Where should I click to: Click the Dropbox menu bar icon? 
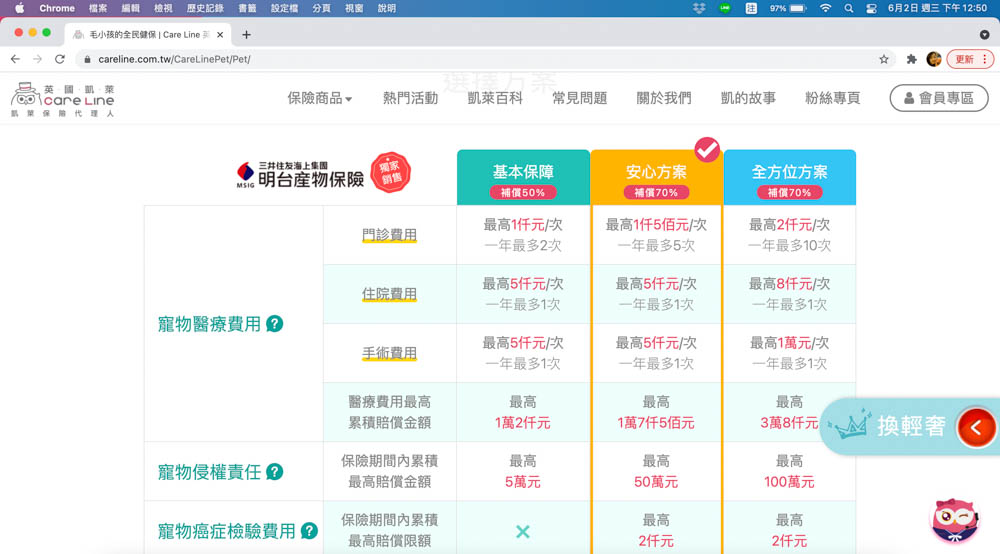(x=699, y=8)
